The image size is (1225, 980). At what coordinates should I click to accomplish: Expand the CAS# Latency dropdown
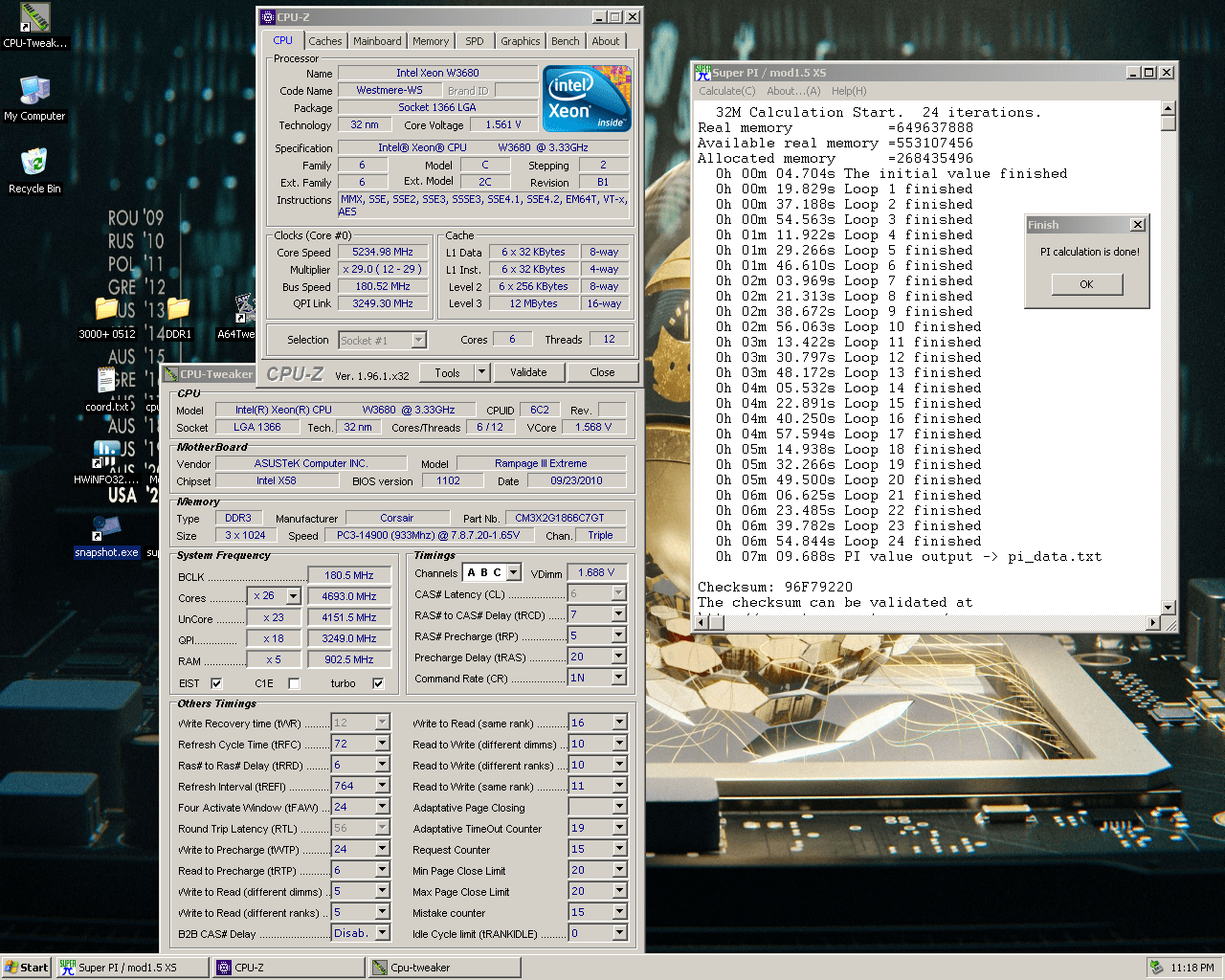pyautogui.click(x=618, y=593)
